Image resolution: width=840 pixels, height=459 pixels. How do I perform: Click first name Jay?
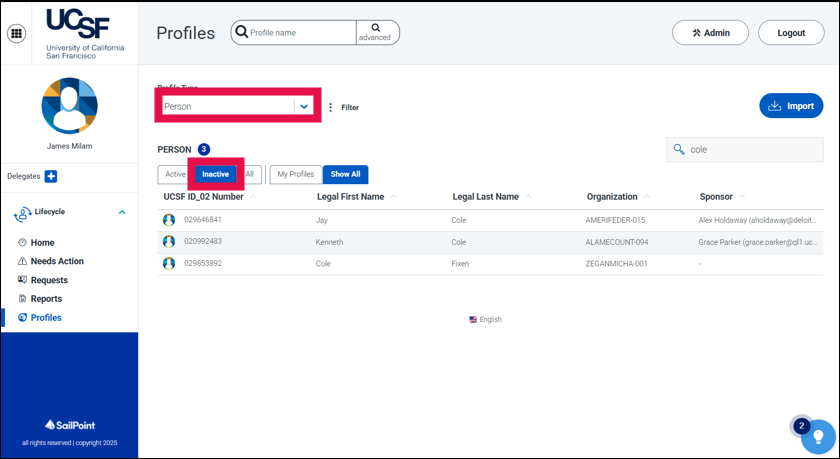pos(321,220)
